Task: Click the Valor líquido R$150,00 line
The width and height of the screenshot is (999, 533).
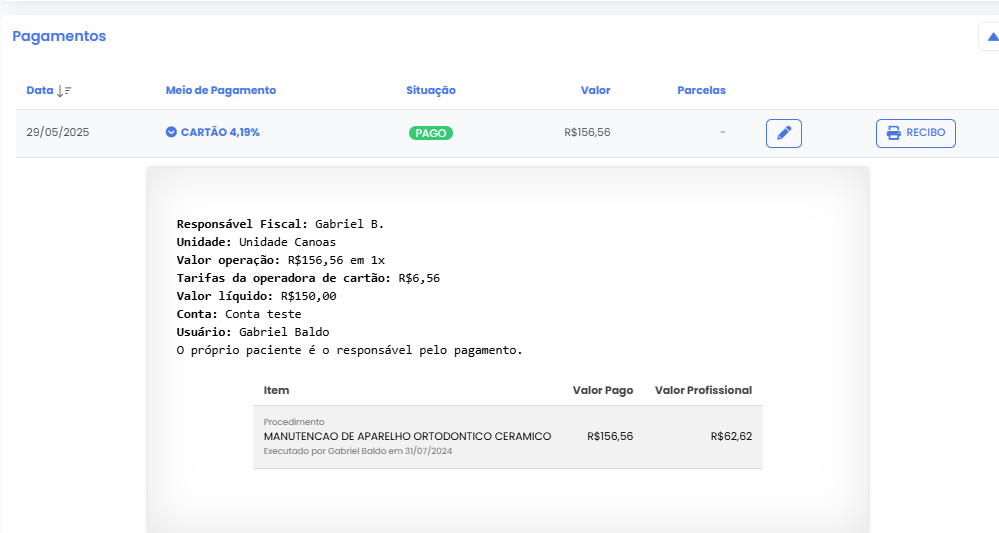Action: point(256,296)
